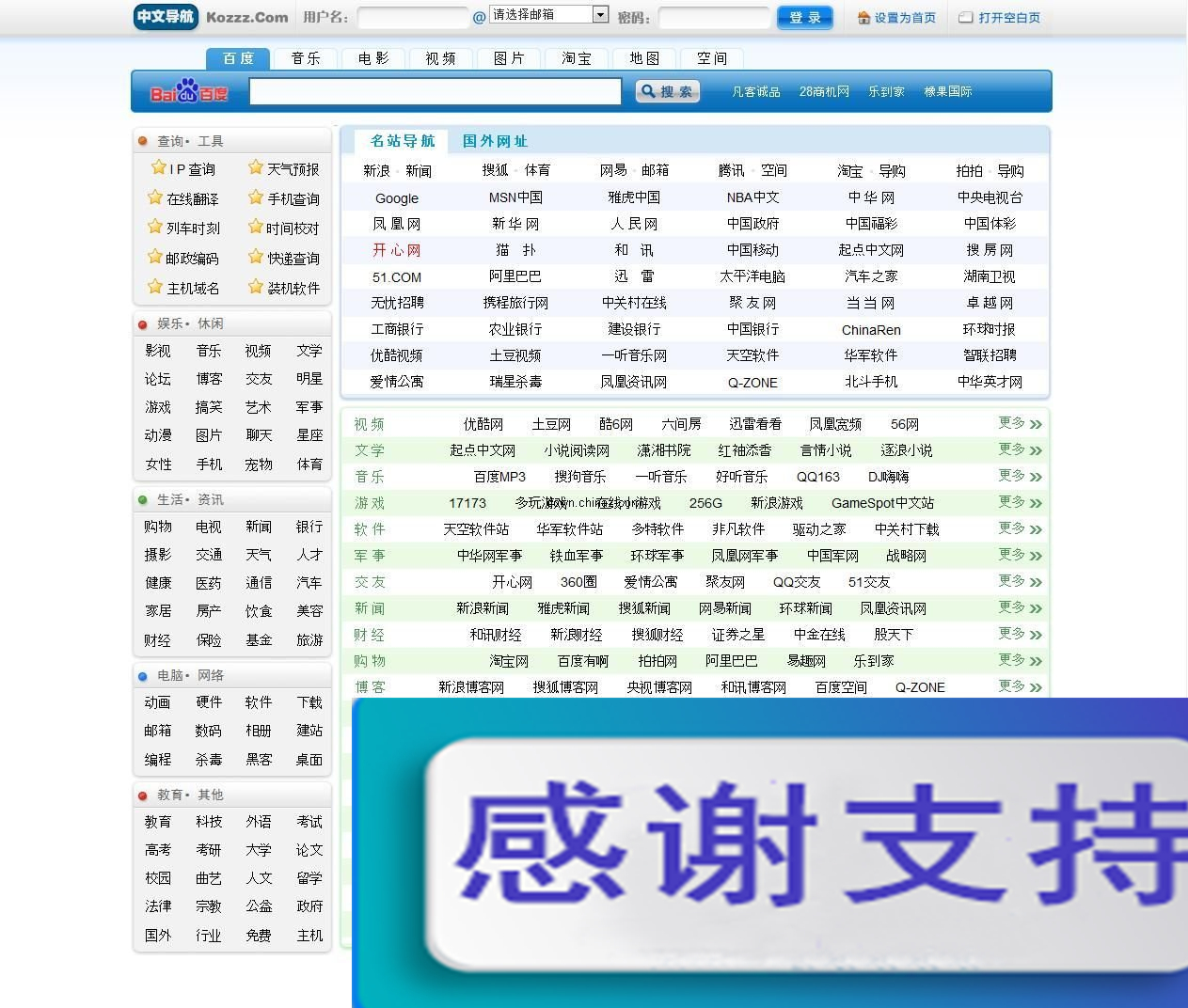1188x1008 pixels.
Task: Click the 搜索 search button
Action: (x=668, y=91)
